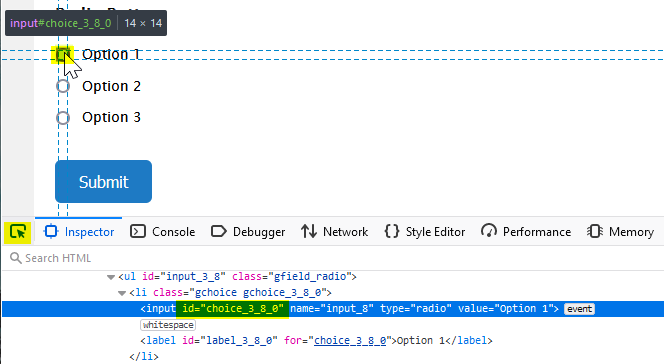Open the Console tab
This screenshot has height=364, width=664.
click(163, 232)
